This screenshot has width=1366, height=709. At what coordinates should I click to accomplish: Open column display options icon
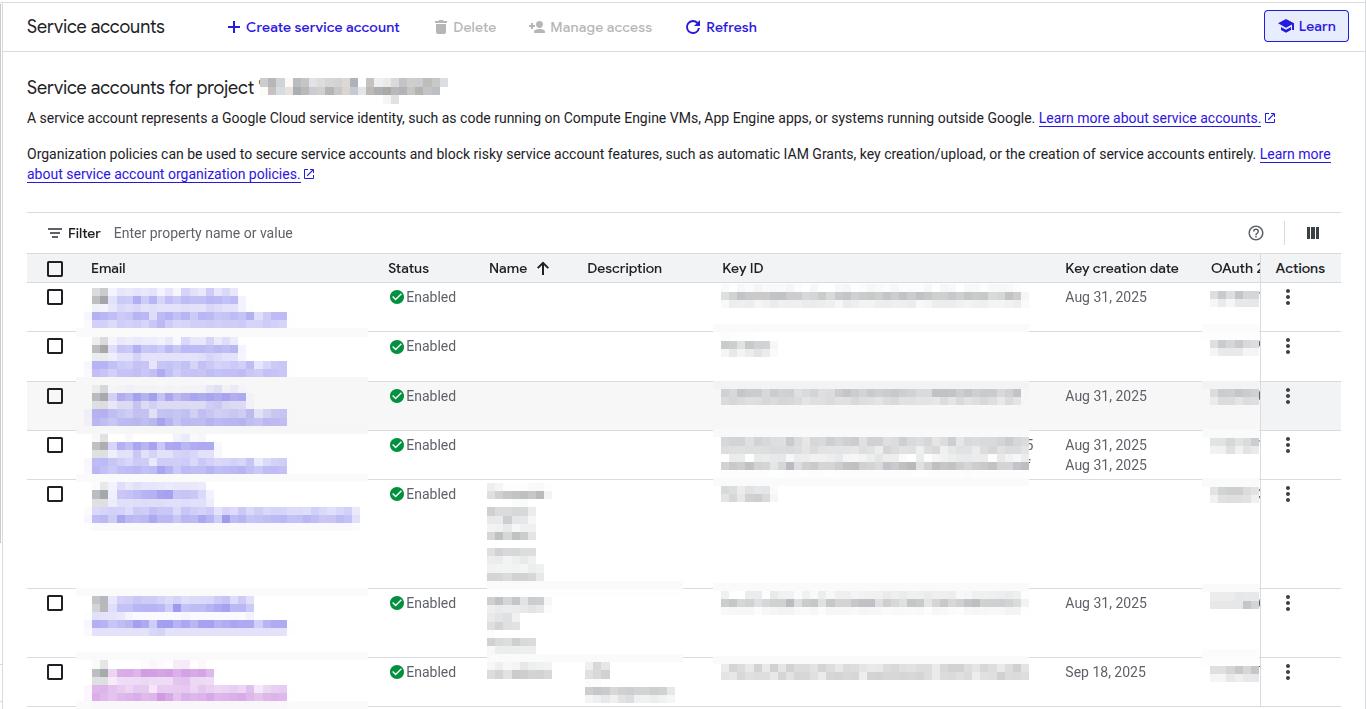coord(1313,233)
